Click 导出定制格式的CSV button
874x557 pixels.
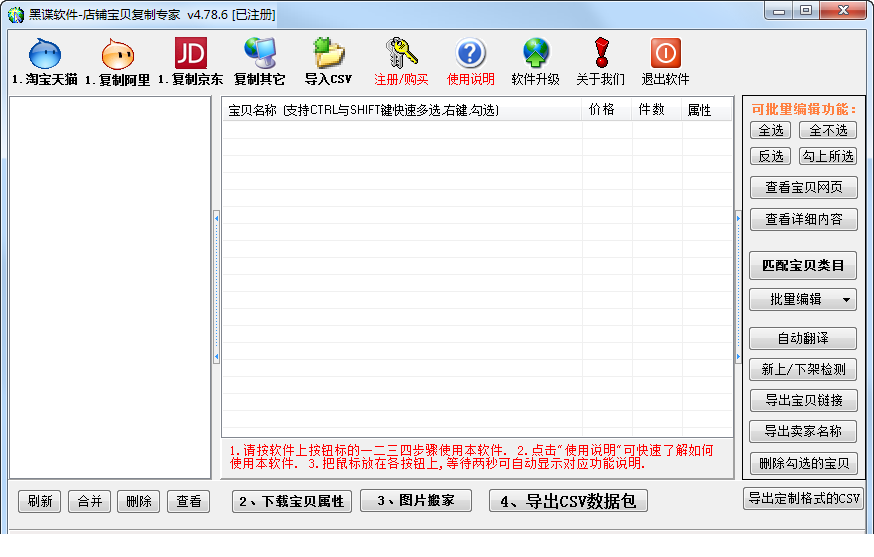803,498
